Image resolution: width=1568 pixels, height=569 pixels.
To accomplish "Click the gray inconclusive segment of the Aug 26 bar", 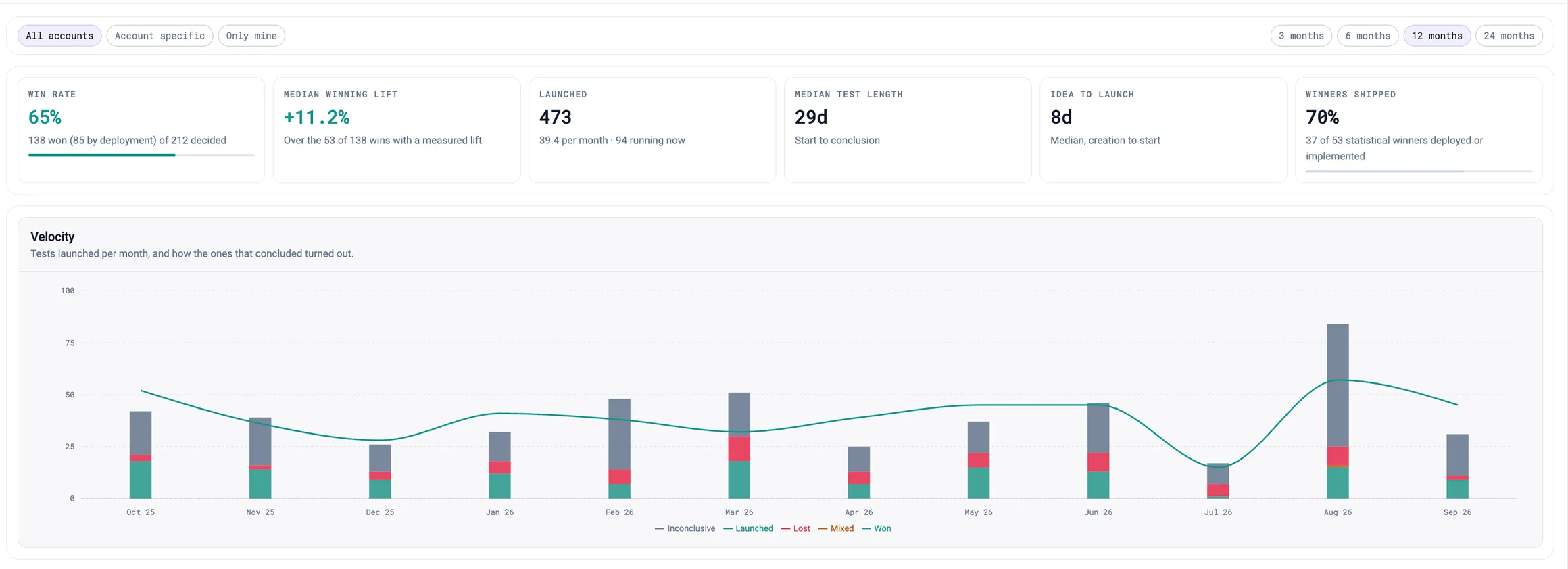I will (x=1338, y=385).
